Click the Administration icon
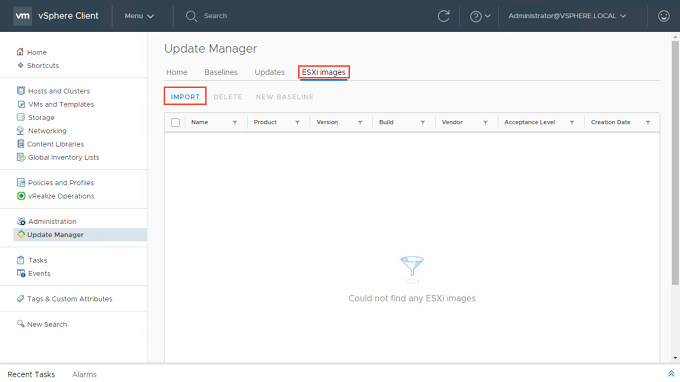The height and width of the screenshot is (382, 680). click(21, 221)
